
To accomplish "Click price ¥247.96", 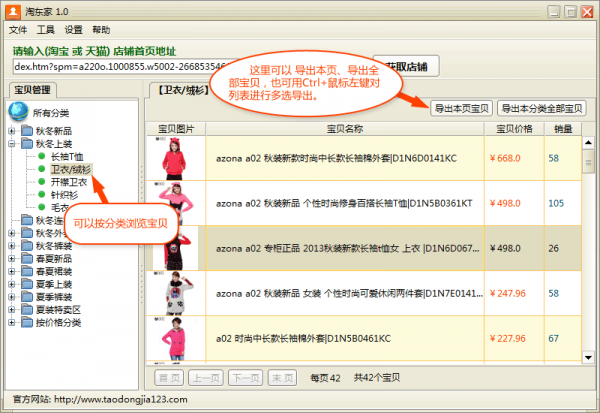I will pyautogui.click(x=508, y=294).
